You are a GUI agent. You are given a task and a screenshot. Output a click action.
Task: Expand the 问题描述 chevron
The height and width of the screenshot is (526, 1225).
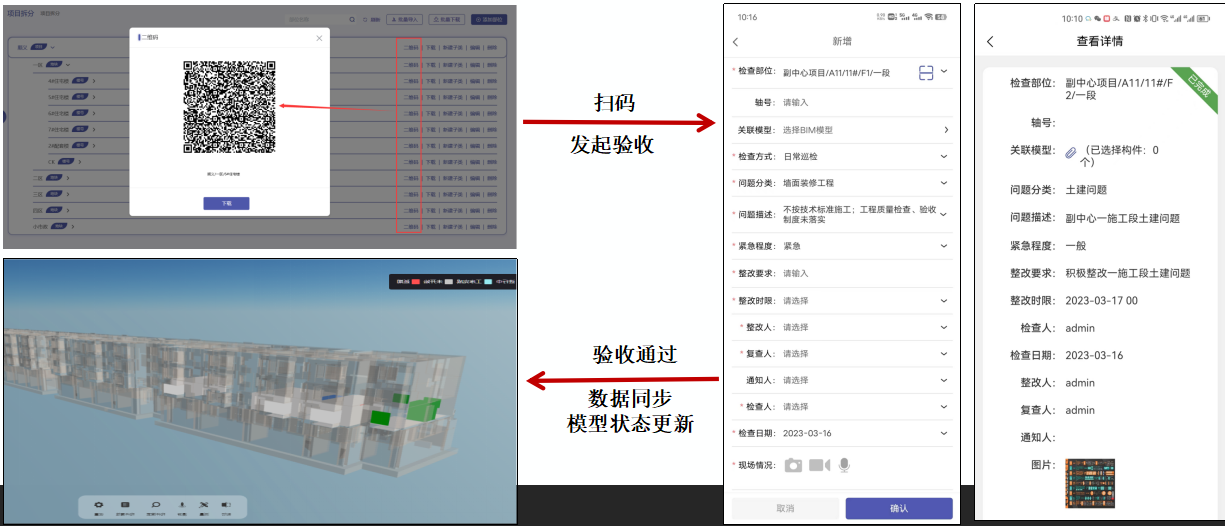click(x=943, y=214)
